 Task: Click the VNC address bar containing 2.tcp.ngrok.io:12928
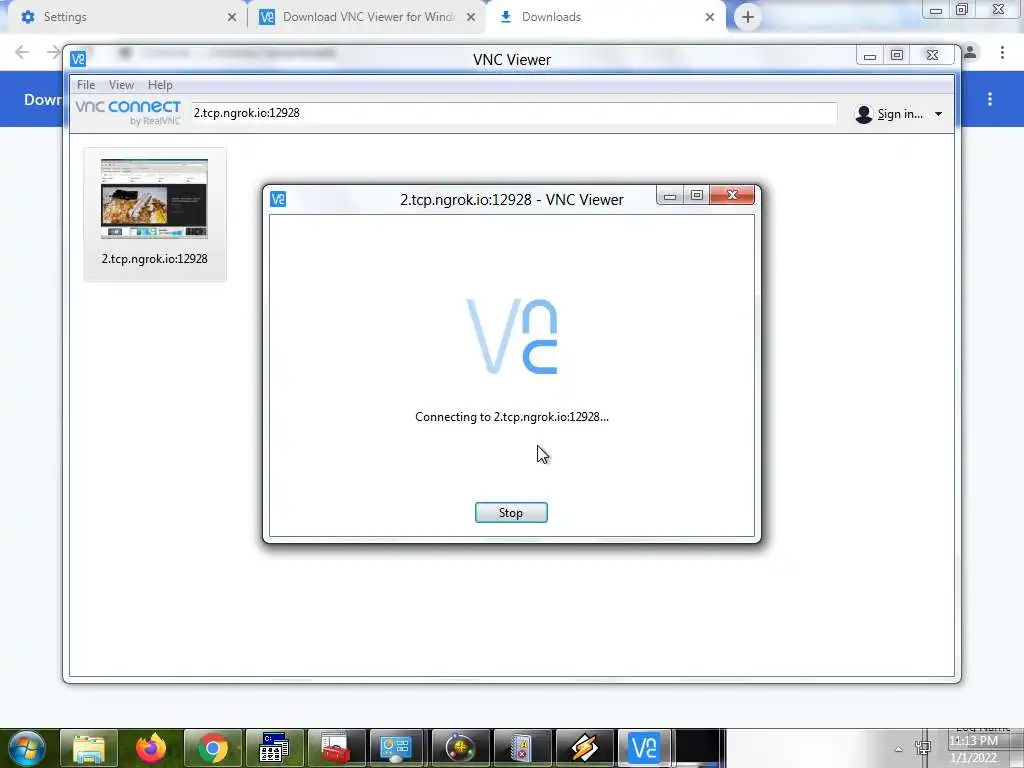513,113
